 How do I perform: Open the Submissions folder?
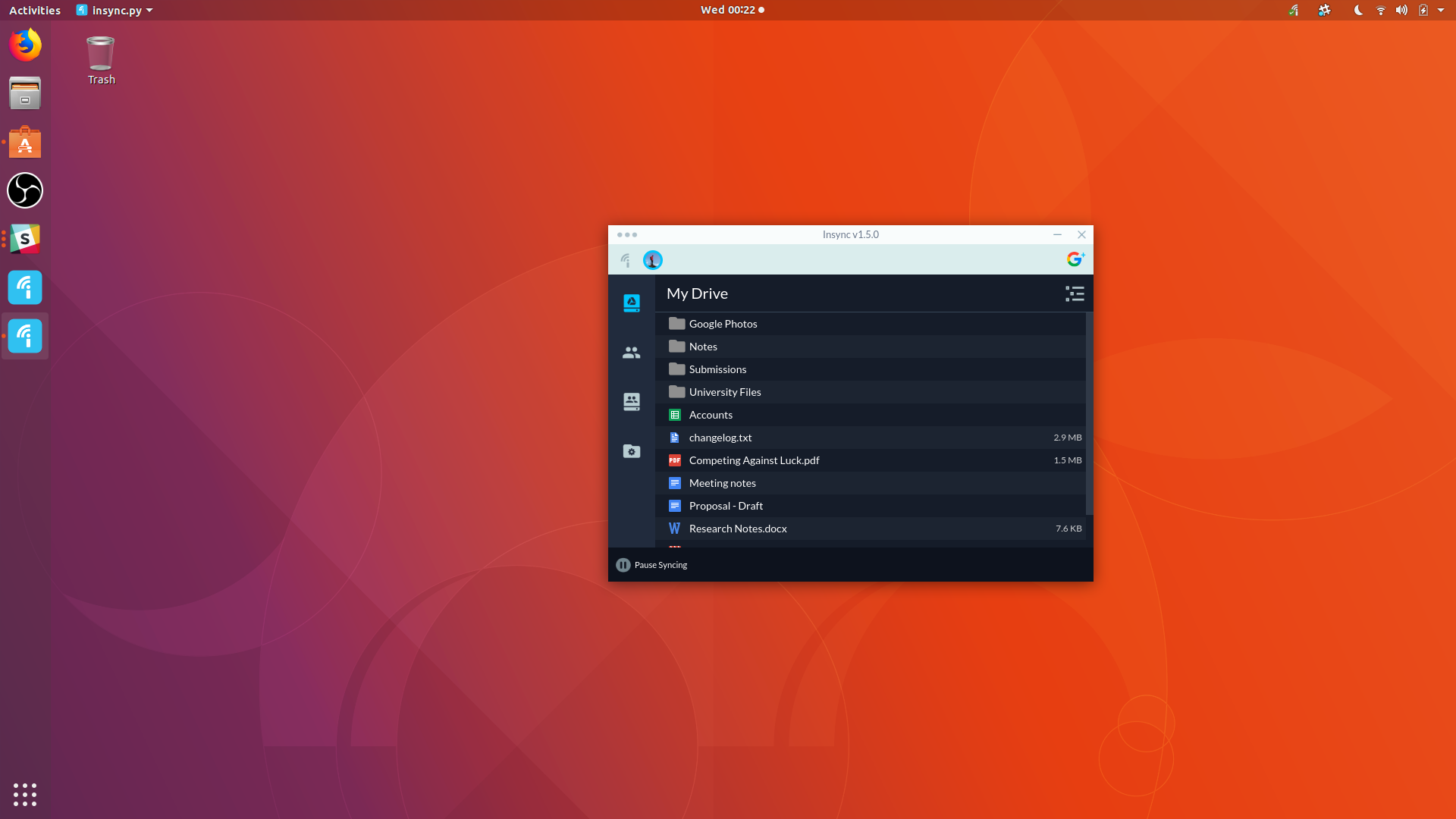871,369
